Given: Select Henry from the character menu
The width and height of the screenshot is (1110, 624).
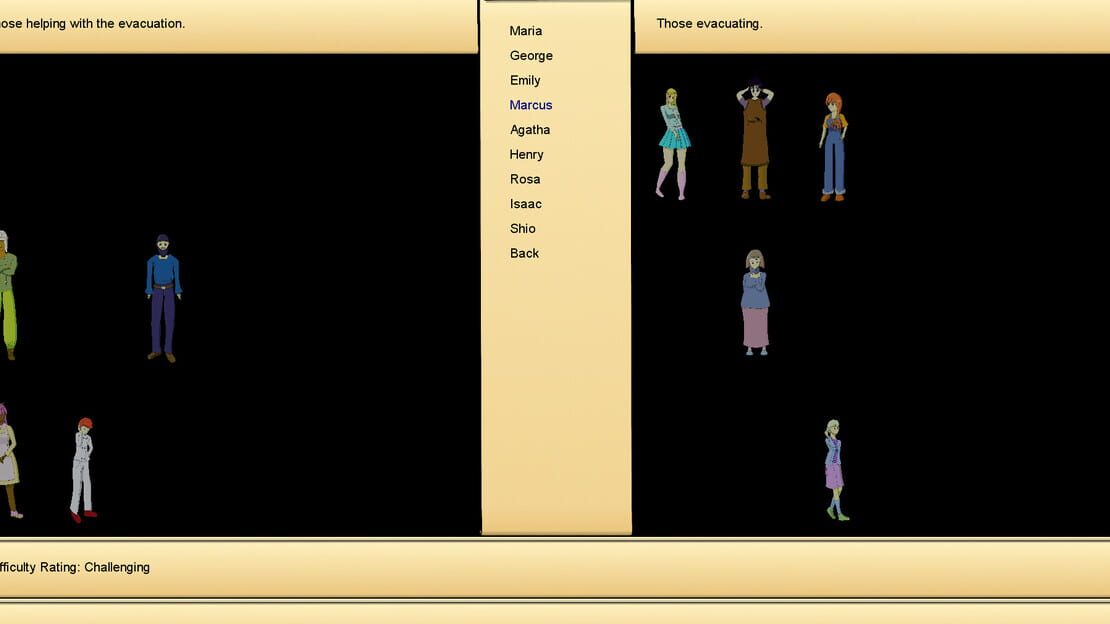Looking at the screenshot, I should click(x=526, y=155).
